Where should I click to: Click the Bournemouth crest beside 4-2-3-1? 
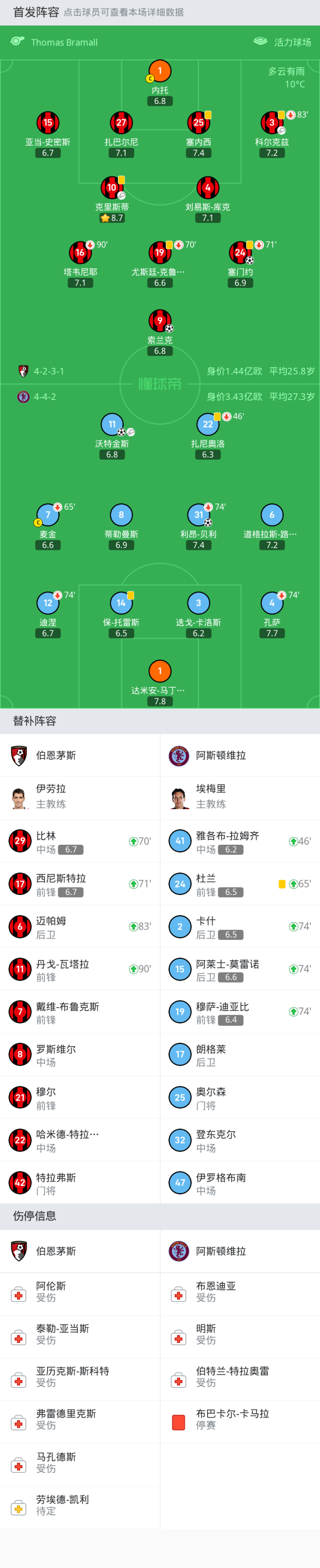pyautogui.click(x=23, y=371)
